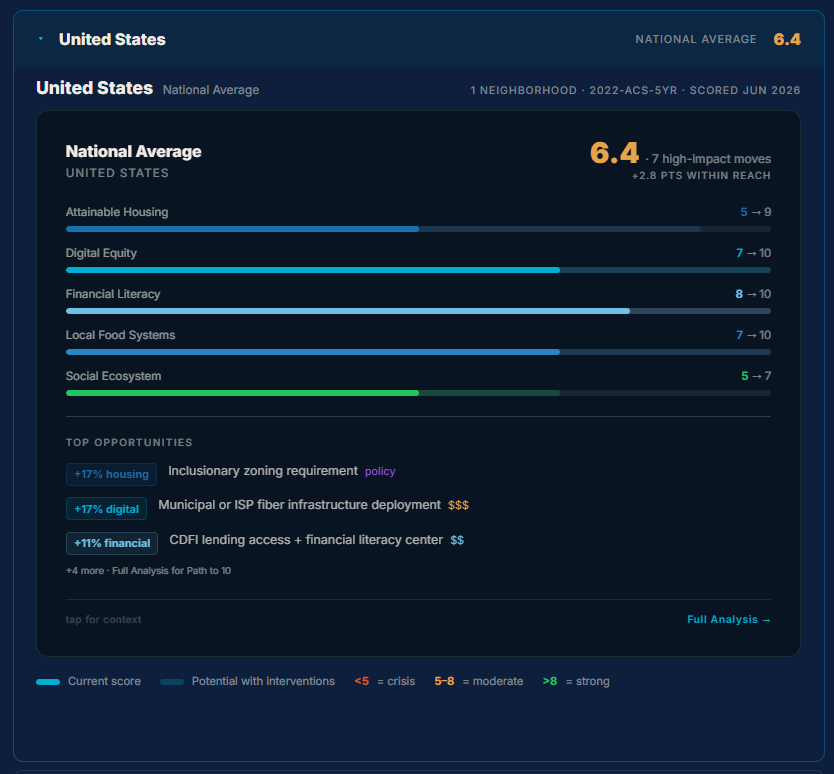This screenshot has width=834, height=774.
Task: Click the United States header title
Action: click(x=112, y=39)
